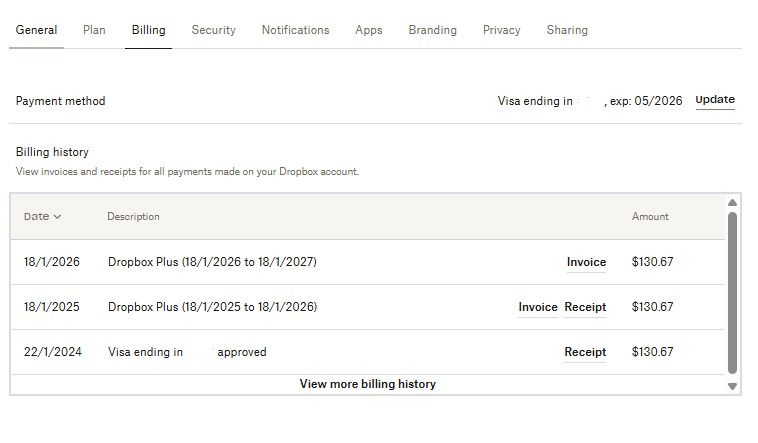
Task: Switch to the Plan tab
Action: 94,30
